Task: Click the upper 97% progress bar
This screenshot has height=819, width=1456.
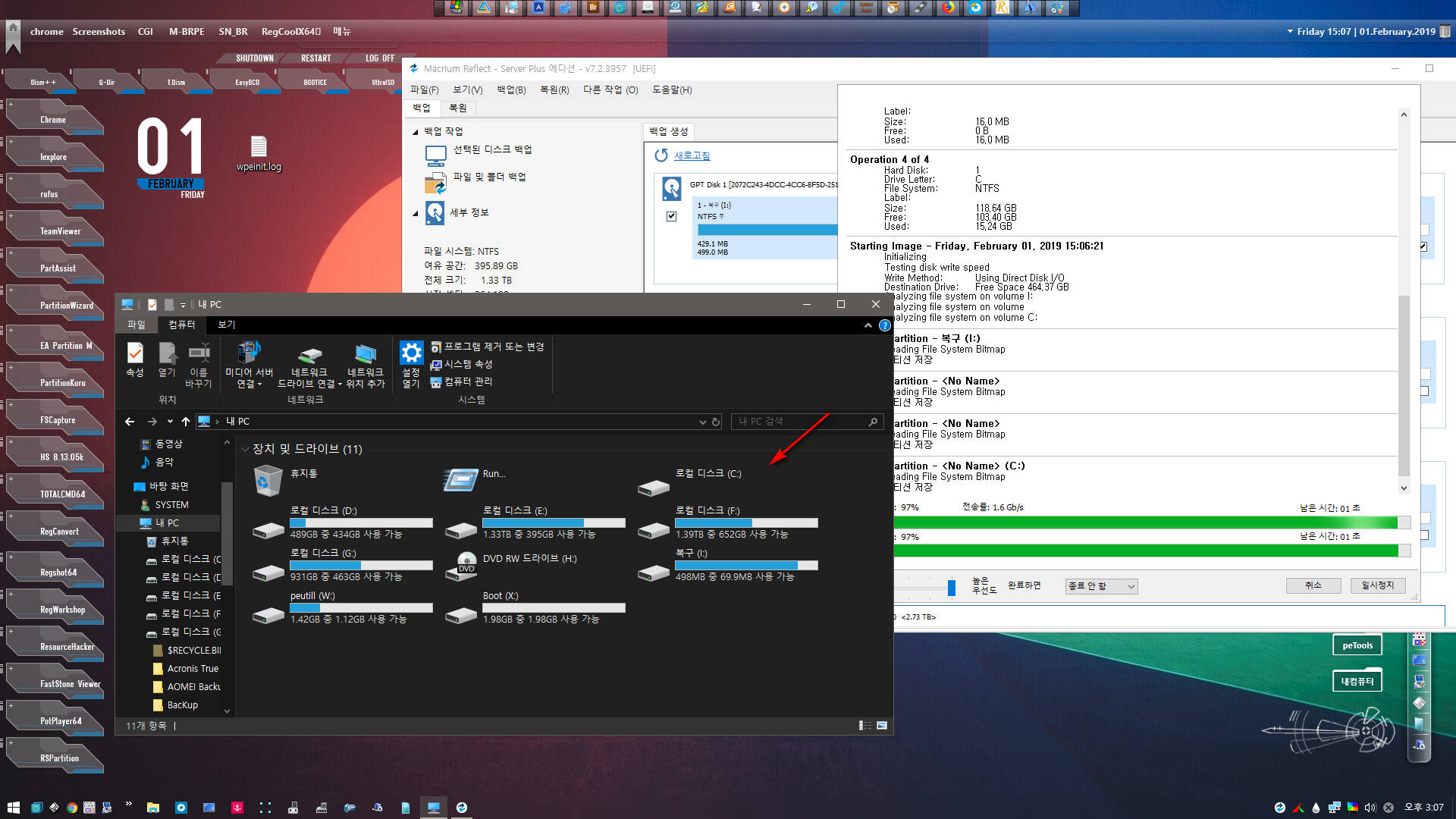Action: pyautogui.click(x=1152, y=522)
